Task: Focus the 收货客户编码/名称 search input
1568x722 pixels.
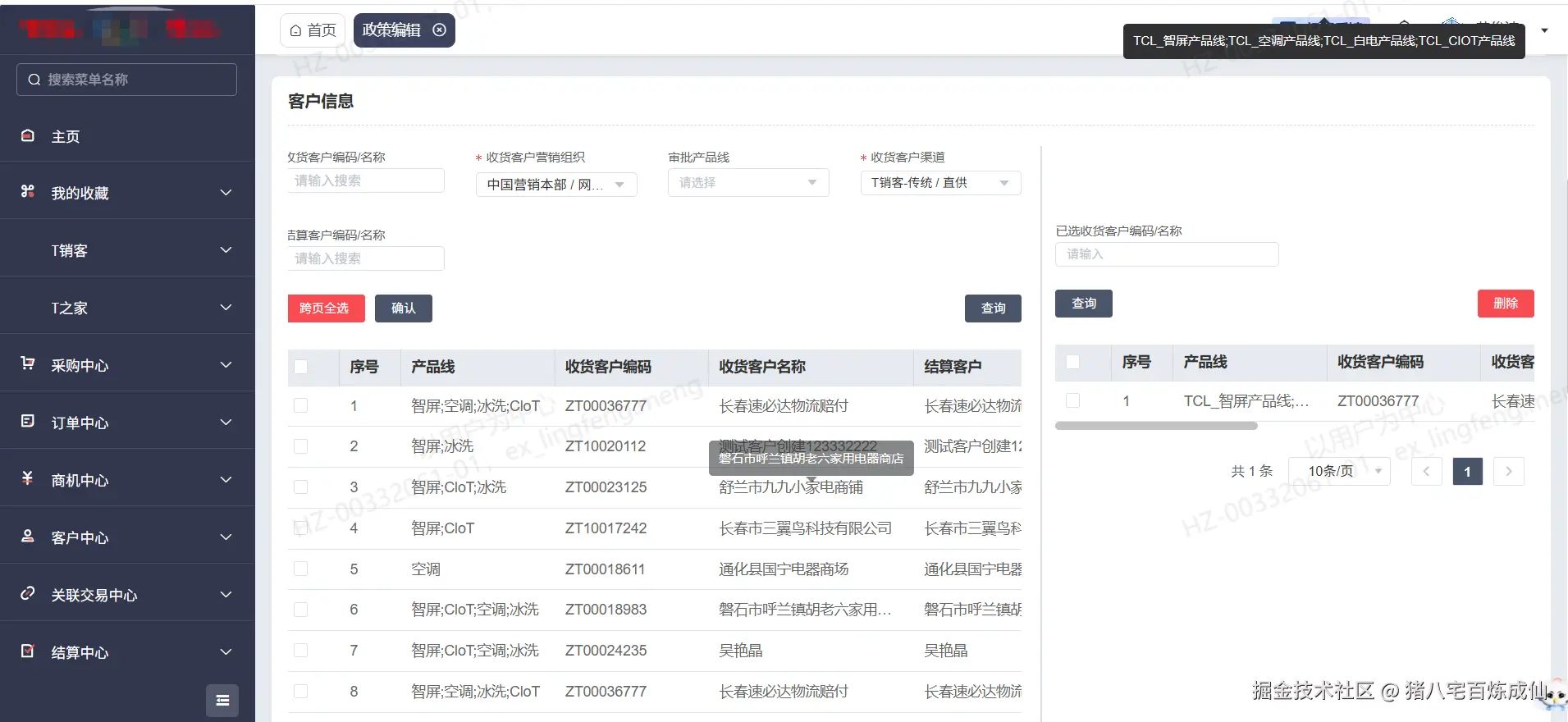Action: [x=366, y=180]
